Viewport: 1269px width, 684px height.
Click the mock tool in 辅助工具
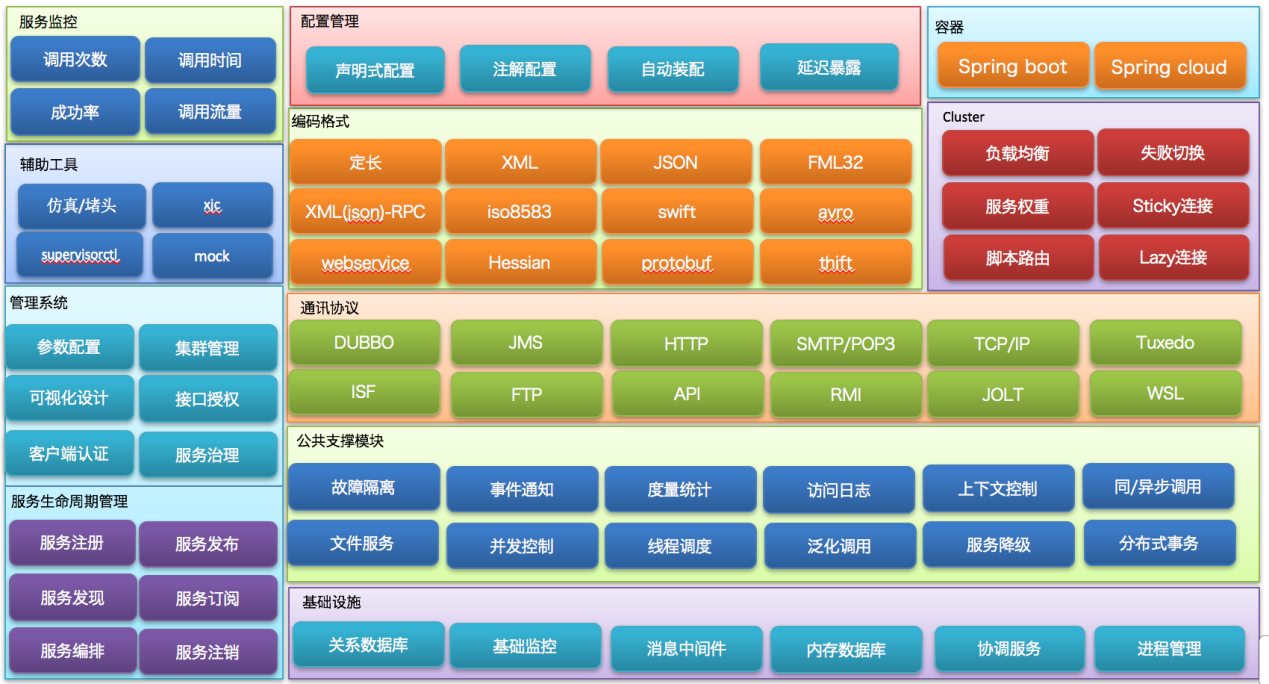click(x=212, y=256)
